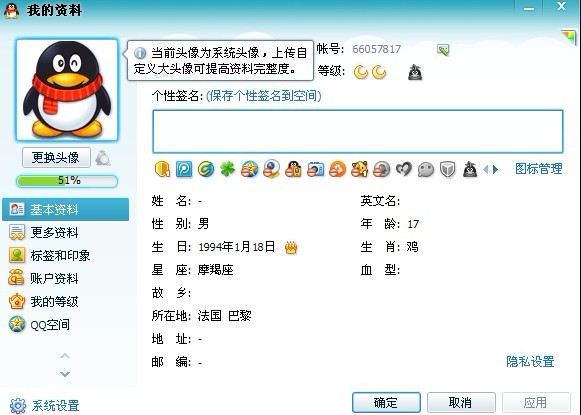Click the gray chat bubble service icon

(426, 170)
